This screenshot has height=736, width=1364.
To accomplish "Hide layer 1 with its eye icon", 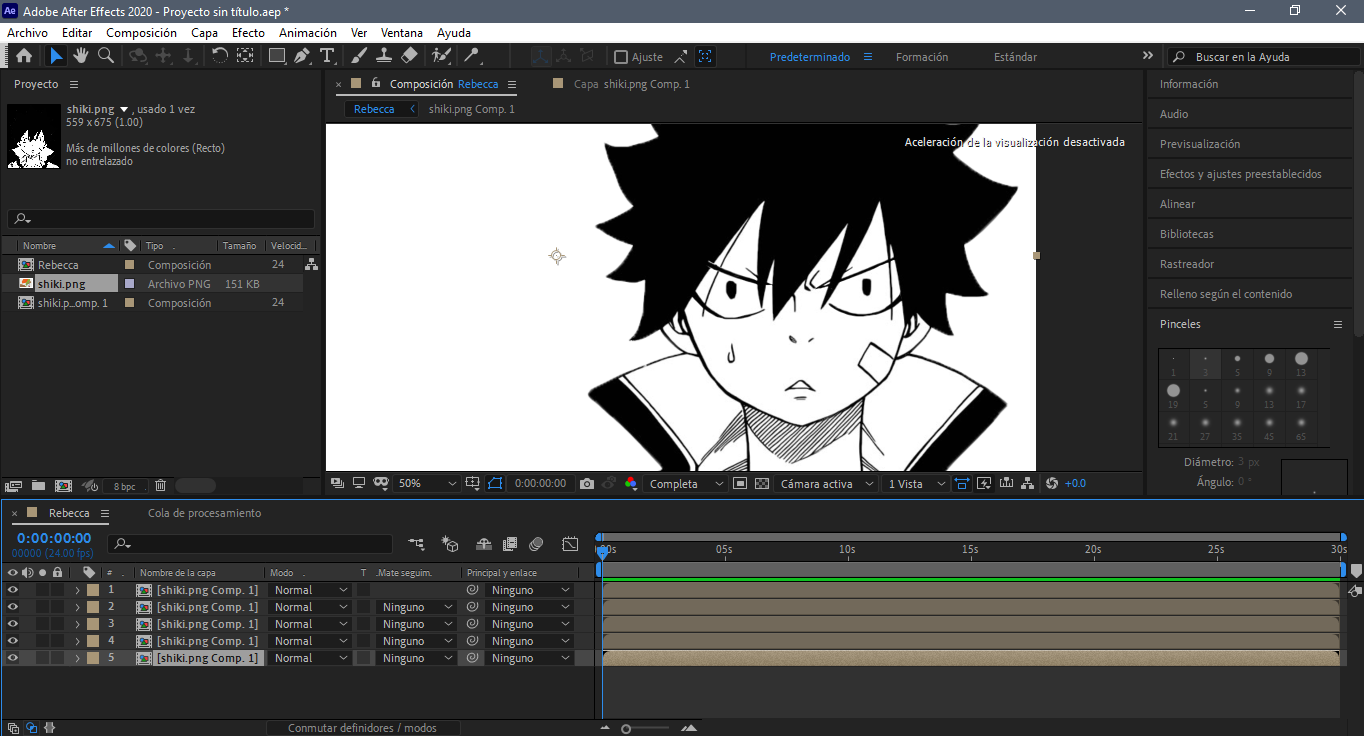I will click(x=13, y=590).
